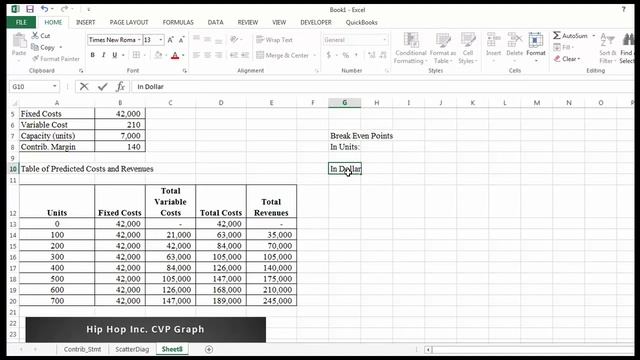This screenshot has width=640, height=360.
Task: Switch to ScatterDiag sheet tab
Action: (x=132, y=349)
